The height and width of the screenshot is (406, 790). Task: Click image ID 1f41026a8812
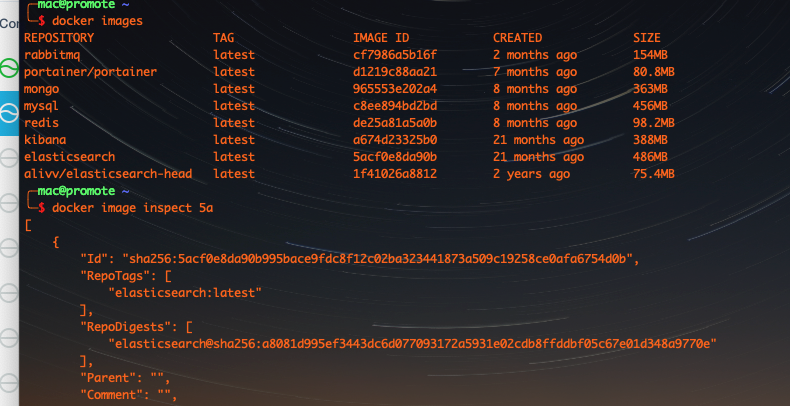pyautogui.click(x=395, y=174)
